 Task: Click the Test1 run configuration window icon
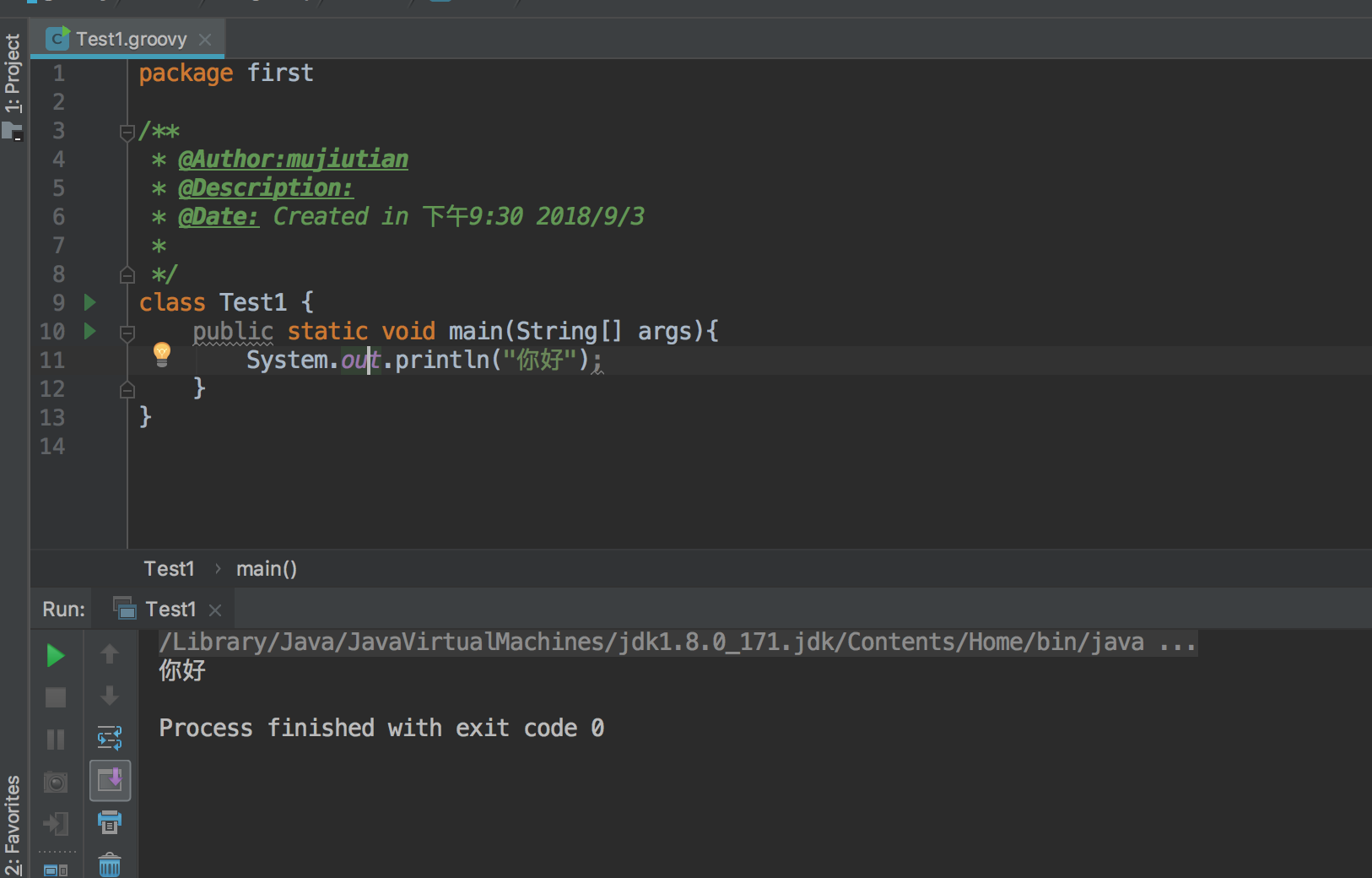125,608
